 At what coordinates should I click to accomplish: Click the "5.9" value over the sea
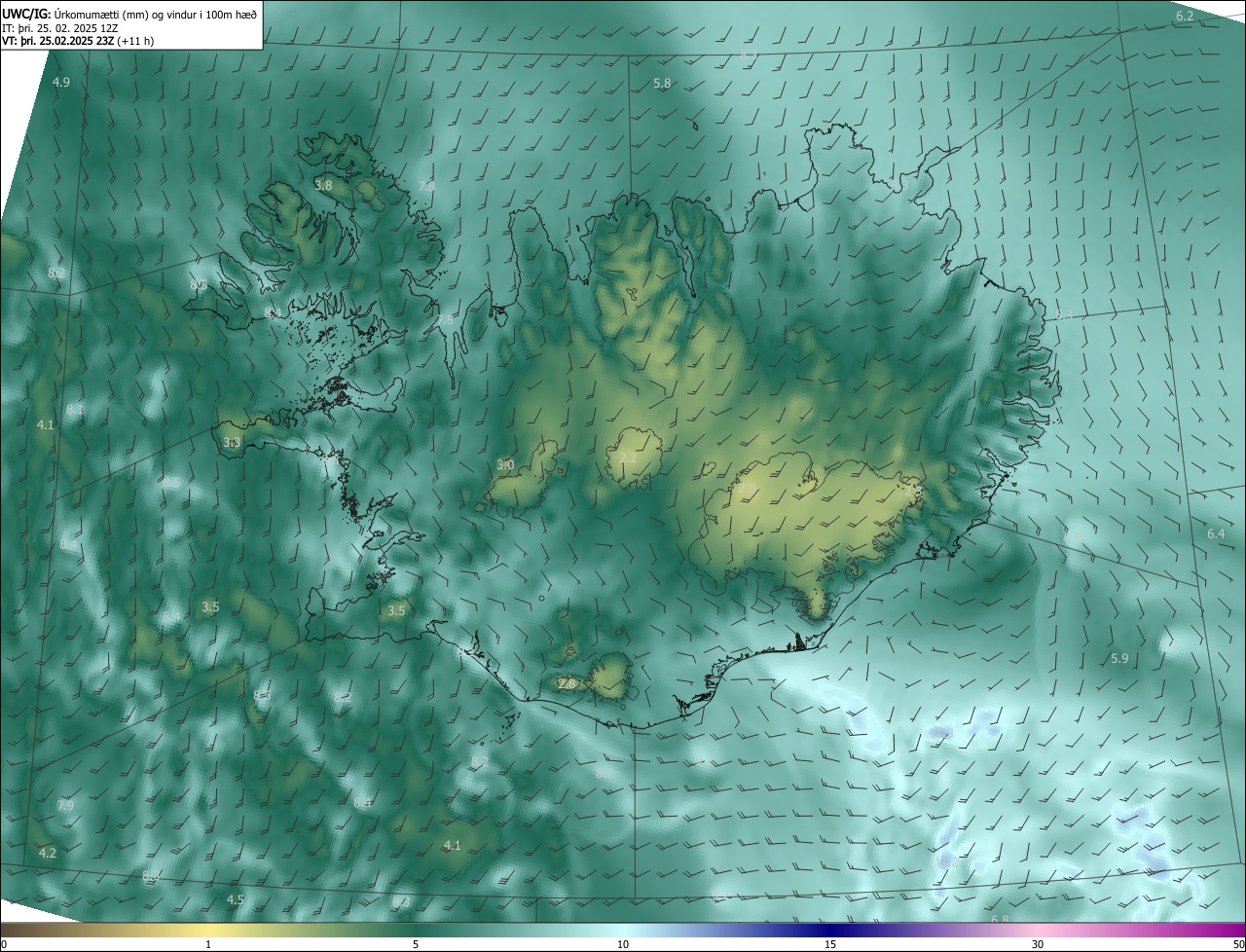[x=1119, y=659]
